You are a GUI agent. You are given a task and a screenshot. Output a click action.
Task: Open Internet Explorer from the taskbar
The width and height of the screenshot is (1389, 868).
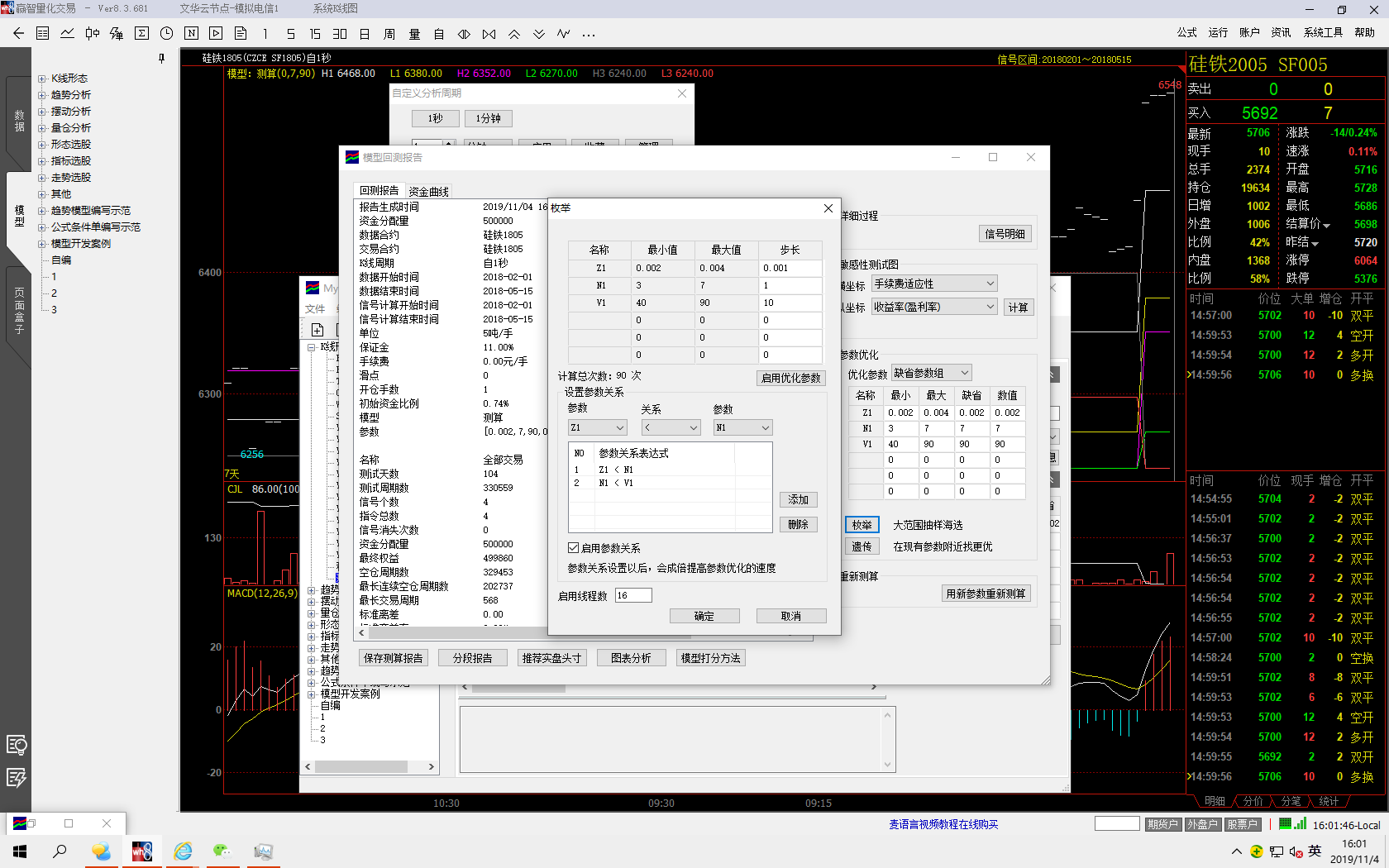point(183,851)
